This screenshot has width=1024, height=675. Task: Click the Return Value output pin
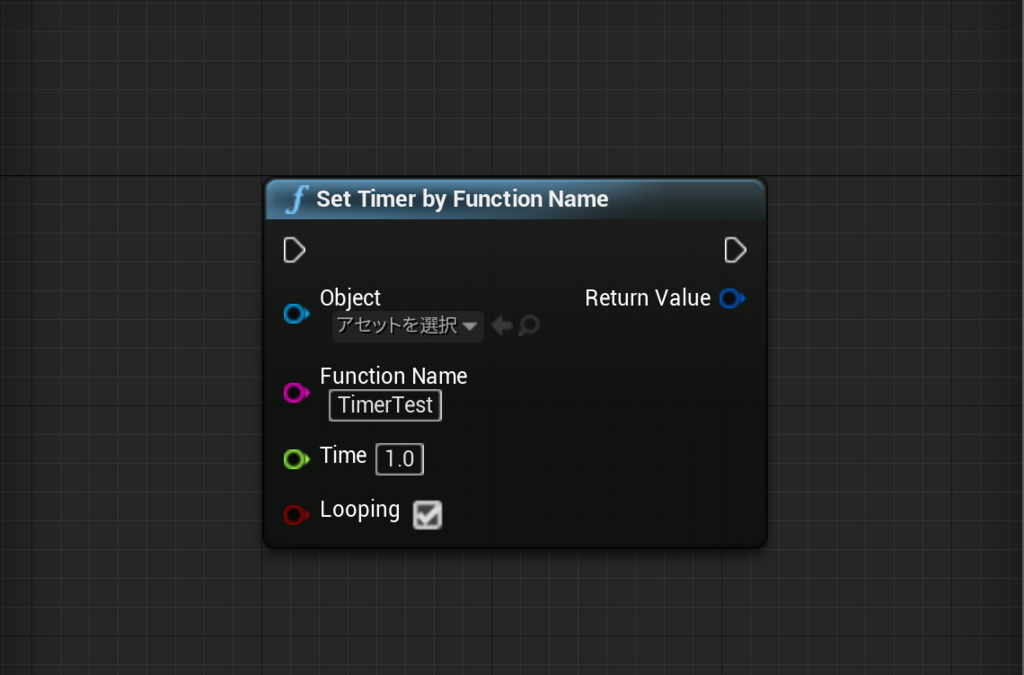pyautogui.click(x=732, y=298)
